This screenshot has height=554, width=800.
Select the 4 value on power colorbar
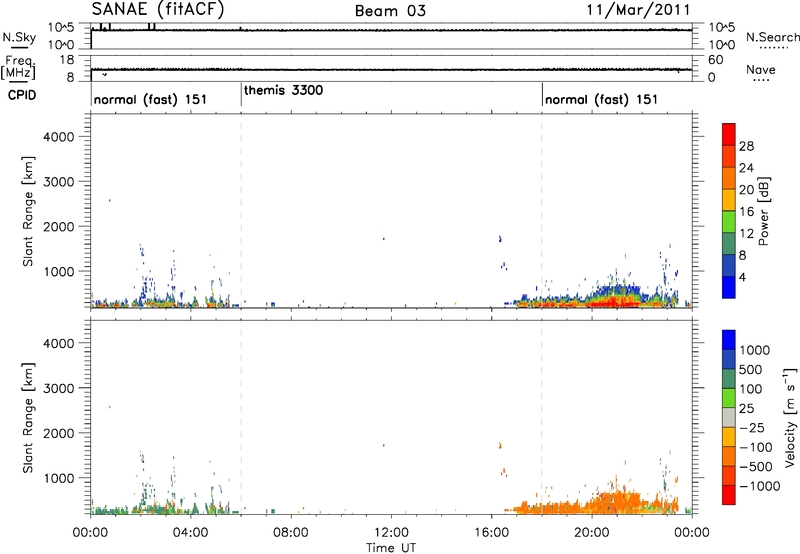click(742, 277)
